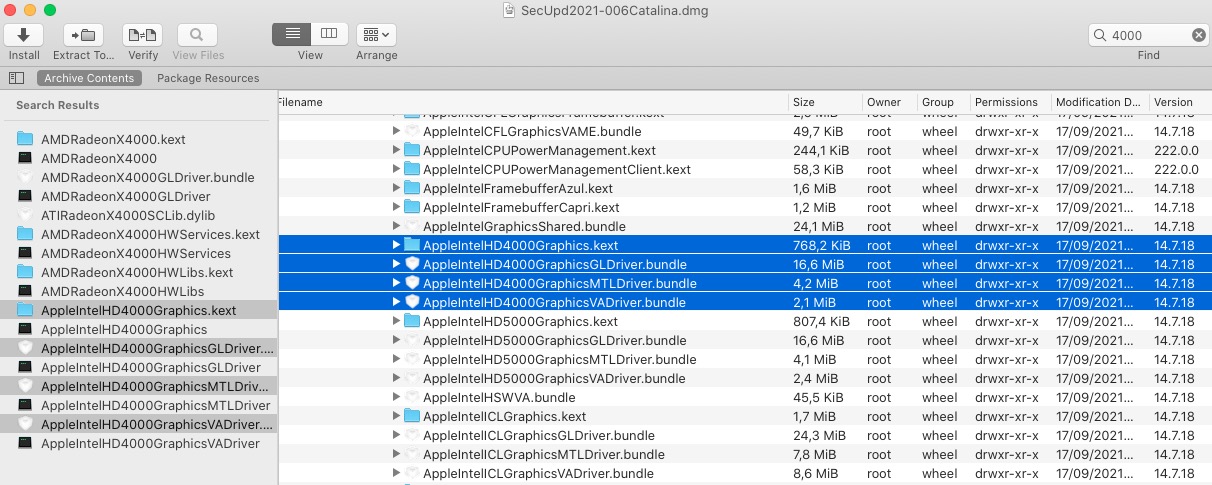Image resolution: width=1212 pixels, height=485 pixels.
Task: Click into the Find search field
Action: tap(1148, 35)
